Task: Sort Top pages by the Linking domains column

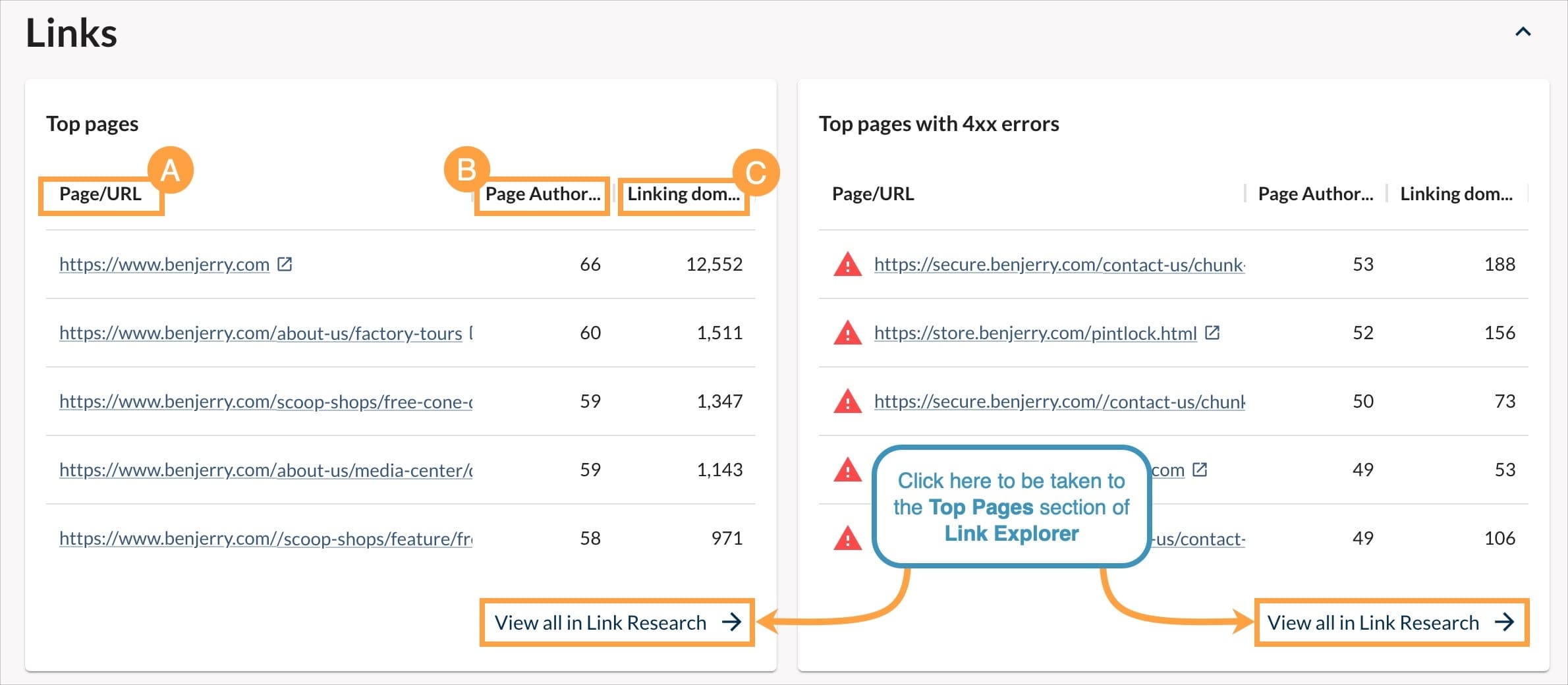Action: 683,194
